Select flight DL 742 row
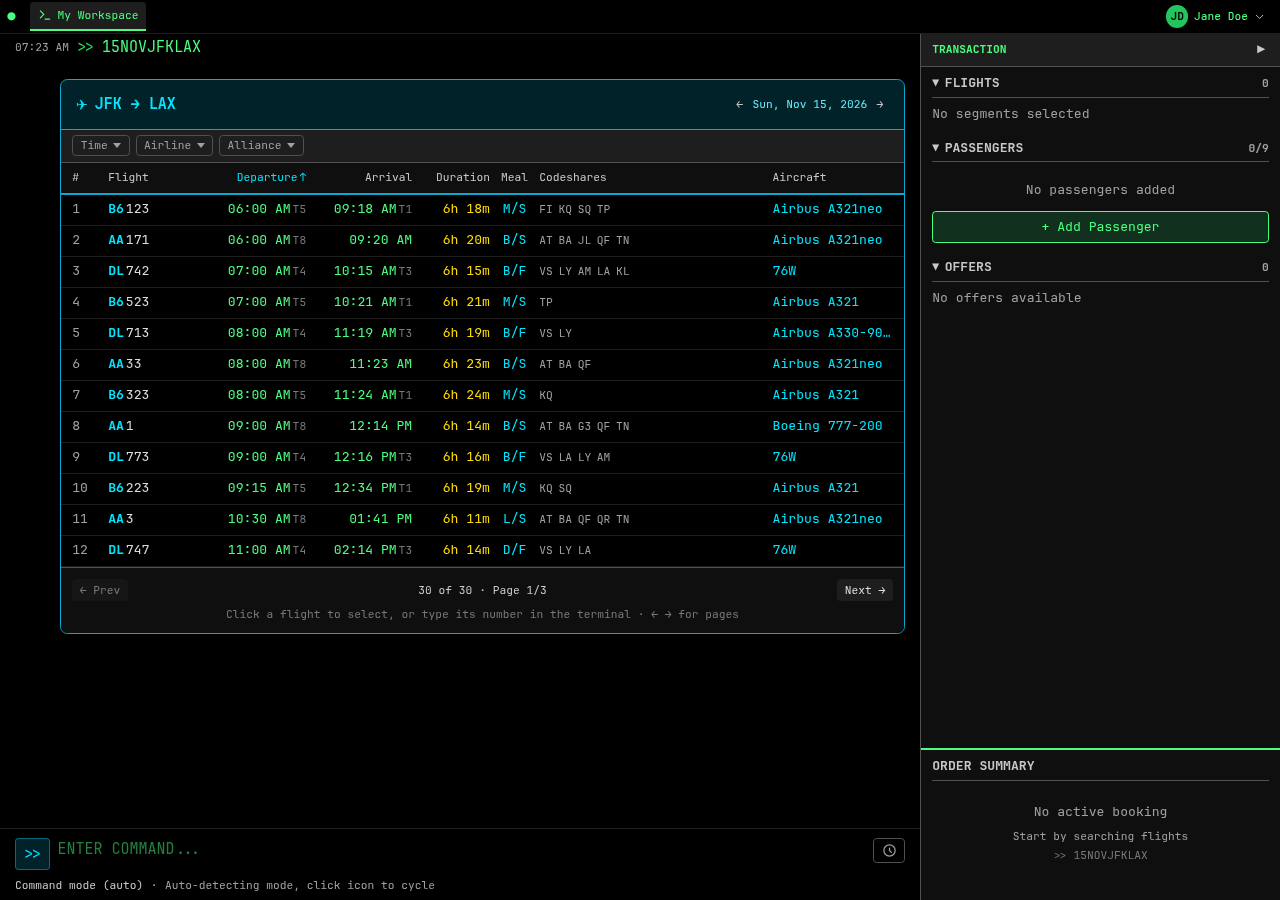The width and height of the screenshot is (1280, 900). pyautogui.click(x=482, y=271)
